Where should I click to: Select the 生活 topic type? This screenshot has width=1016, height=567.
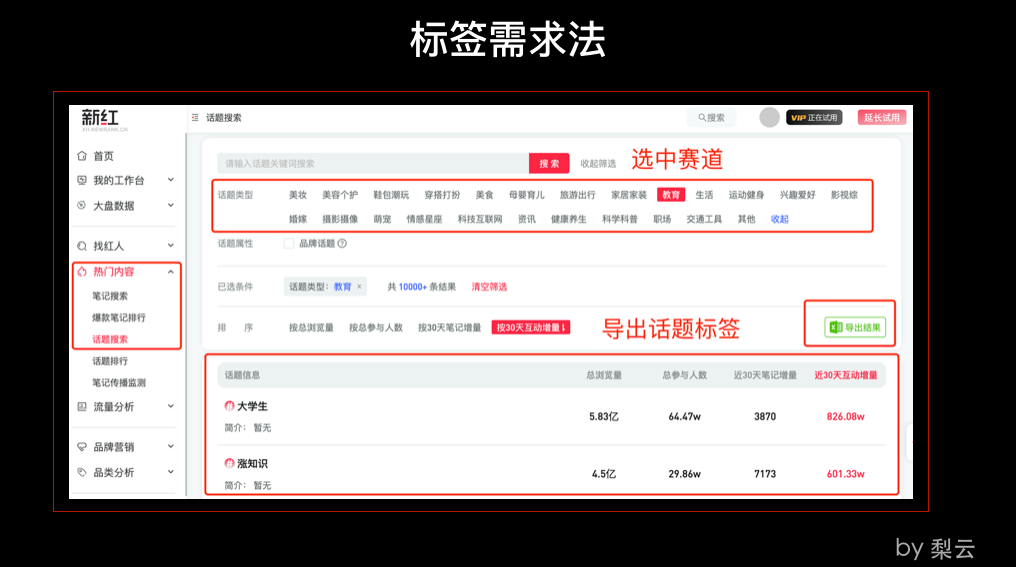click(x=704, y=194)
